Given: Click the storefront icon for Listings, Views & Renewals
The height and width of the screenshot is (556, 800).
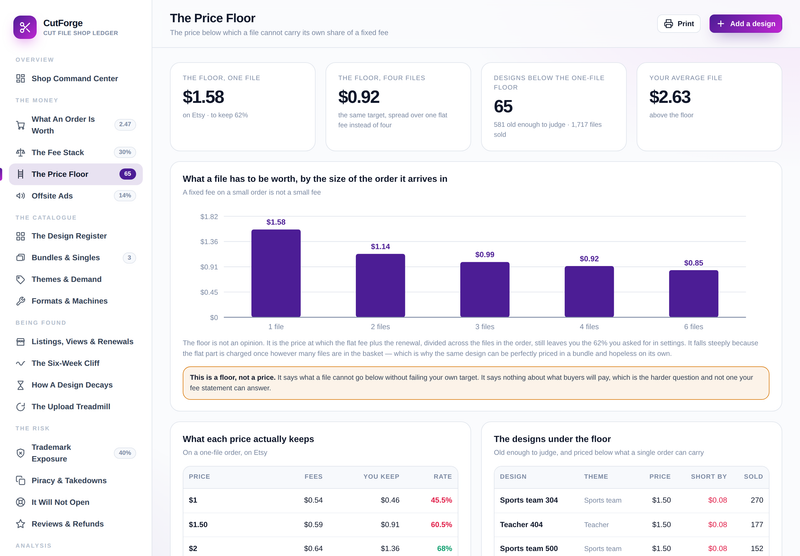Looking at the screenshot, I should (x=20, y=342).
